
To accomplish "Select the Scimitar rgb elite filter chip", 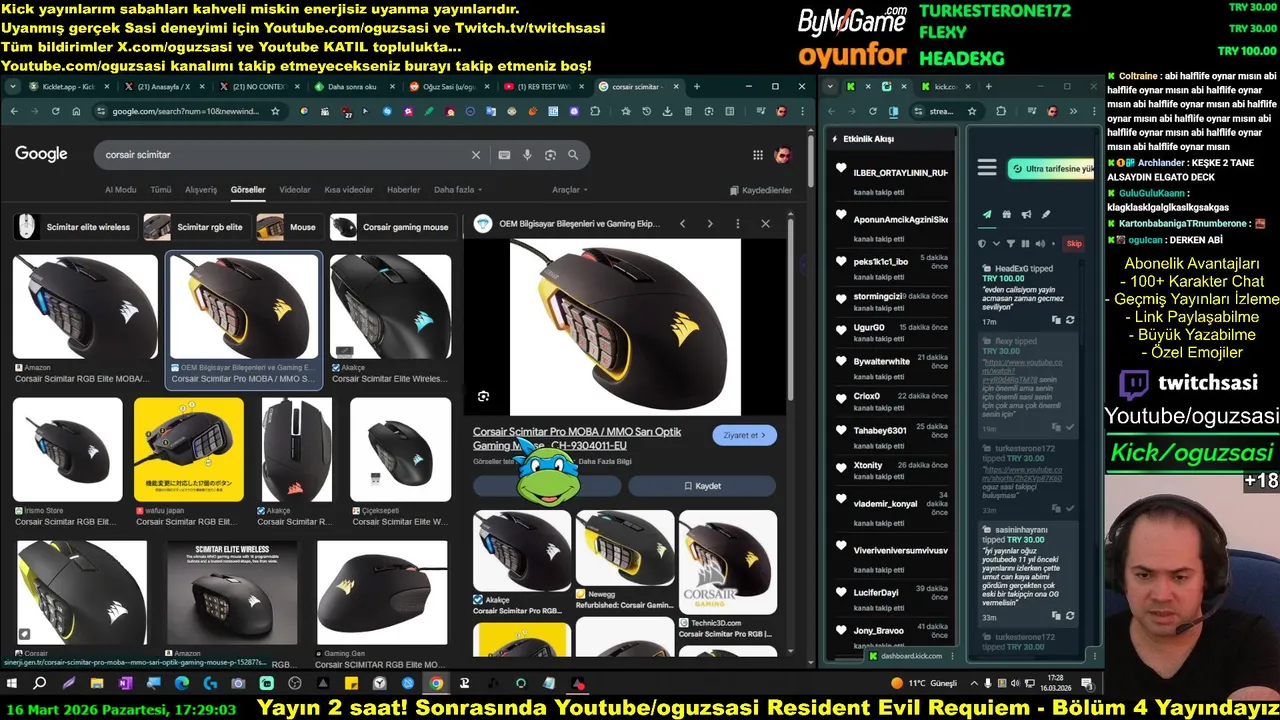I will tap(195, 227).
